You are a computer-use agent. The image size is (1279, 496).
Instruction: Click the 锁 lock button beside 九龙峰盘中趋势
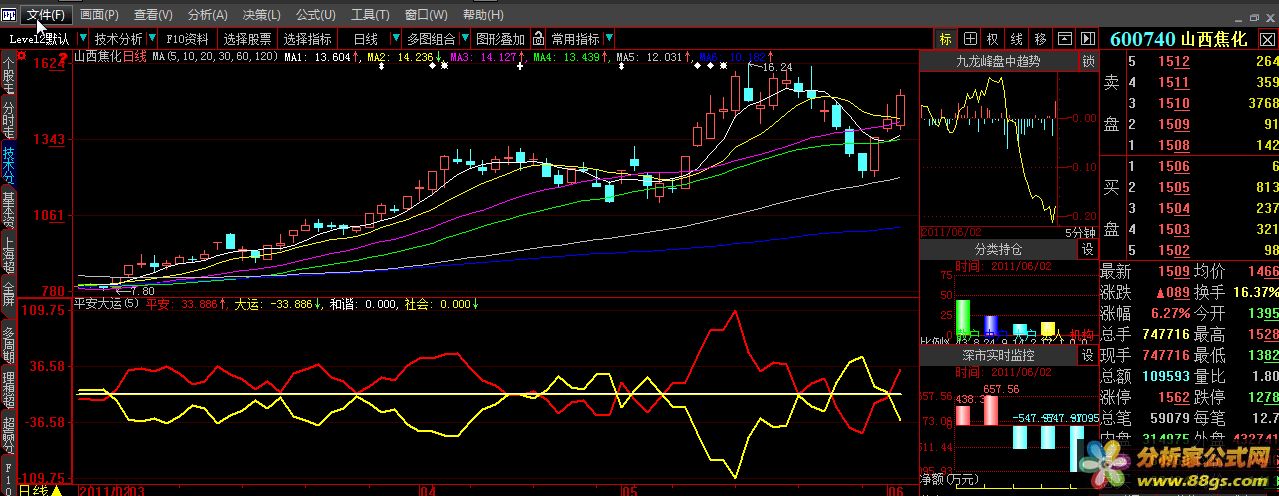point(1088,62)
